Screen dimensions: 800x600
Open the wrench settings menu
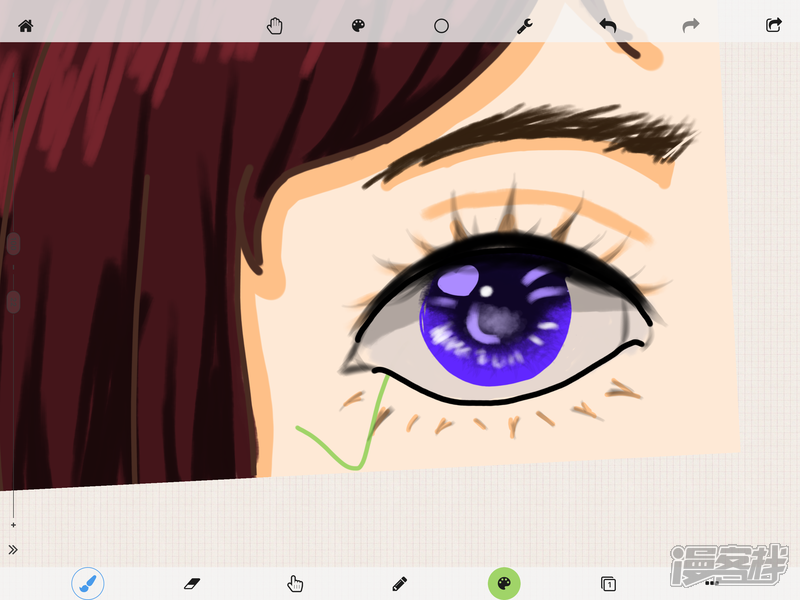point(524,26)
